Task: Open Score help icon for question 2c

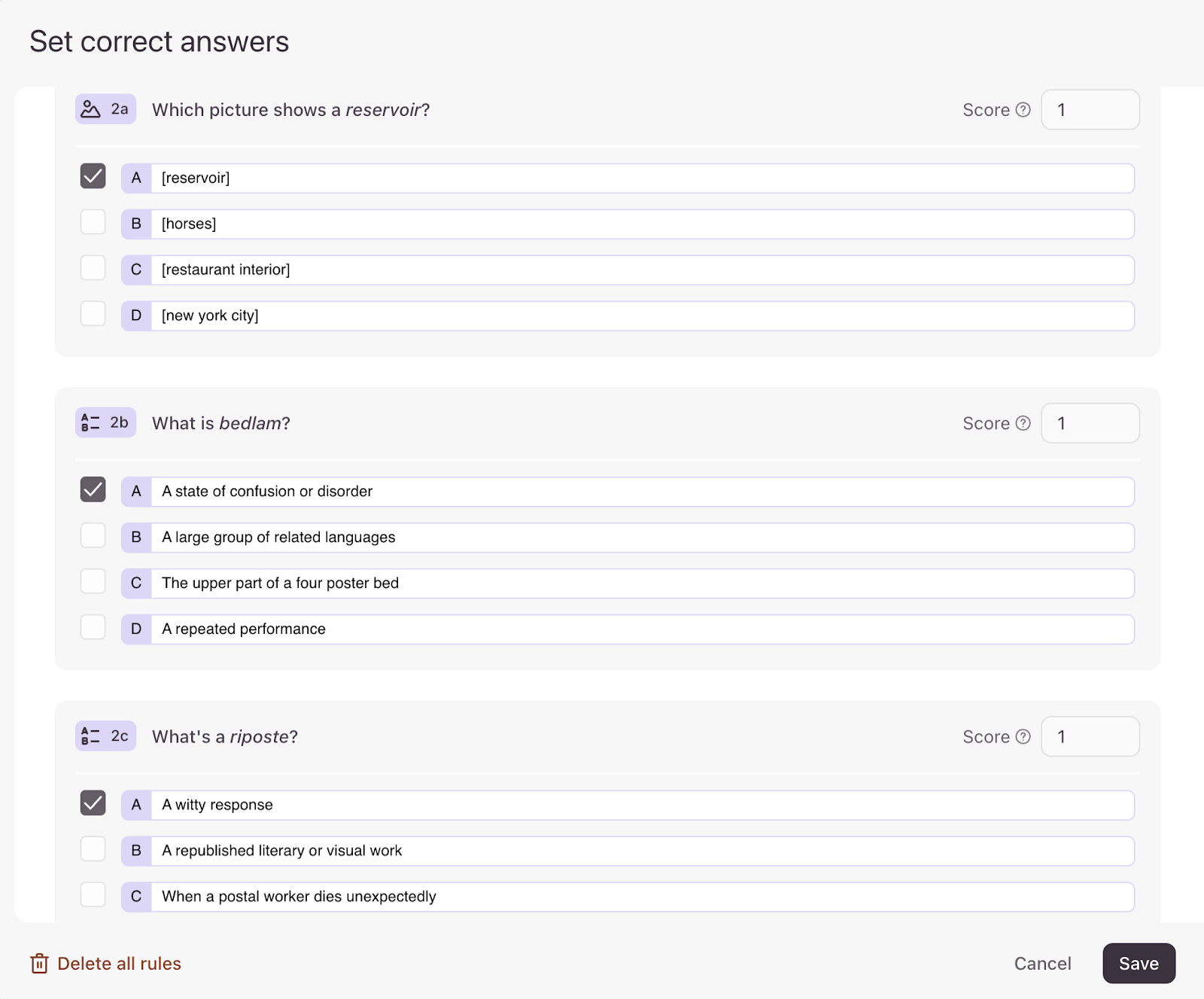Action: (1023, 736)
